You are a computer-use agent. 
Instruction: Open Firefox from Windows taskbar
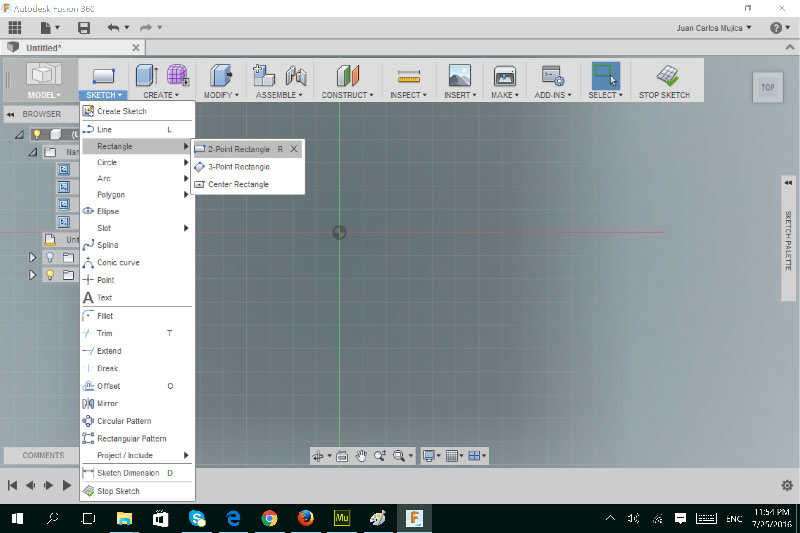point(305,518)
